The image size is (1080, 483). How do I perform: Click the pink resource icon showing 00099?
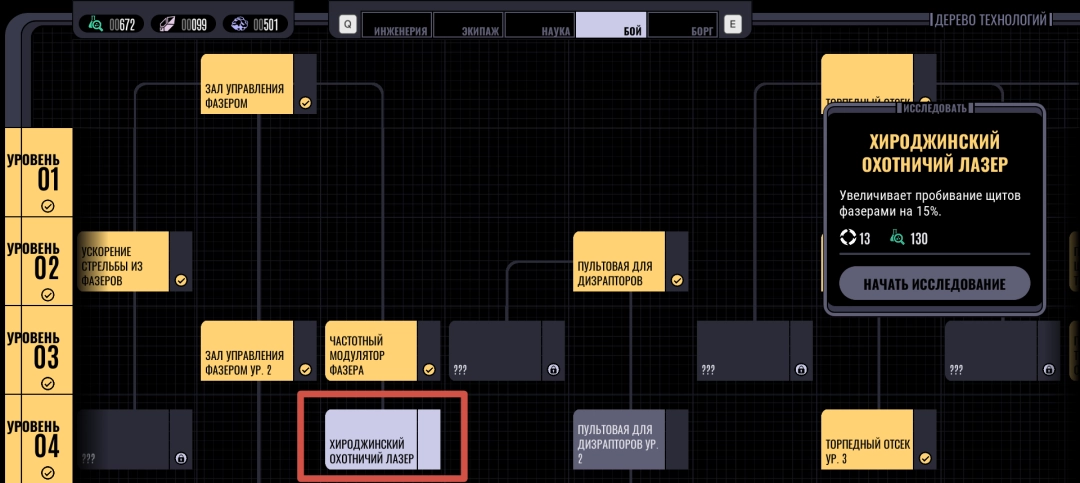coord(166,24)
